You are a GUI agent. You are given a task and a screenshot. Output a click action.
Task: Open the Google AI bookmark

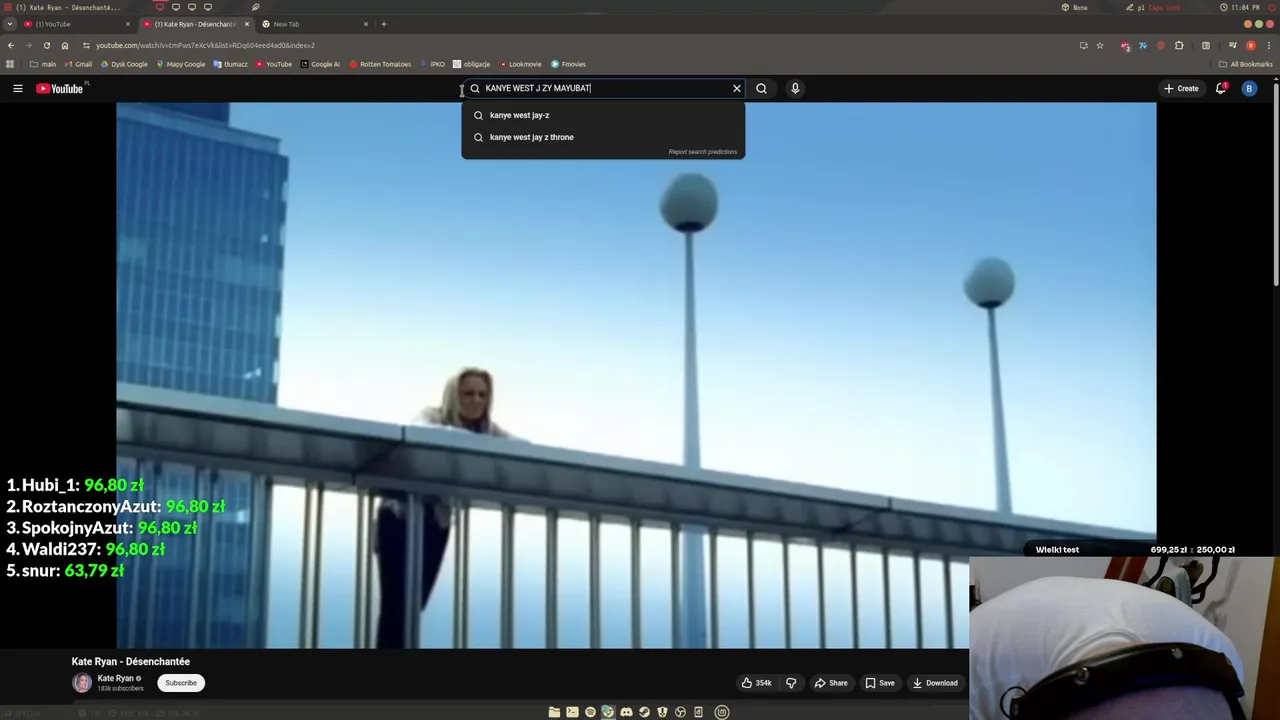(x=320, y=64)
